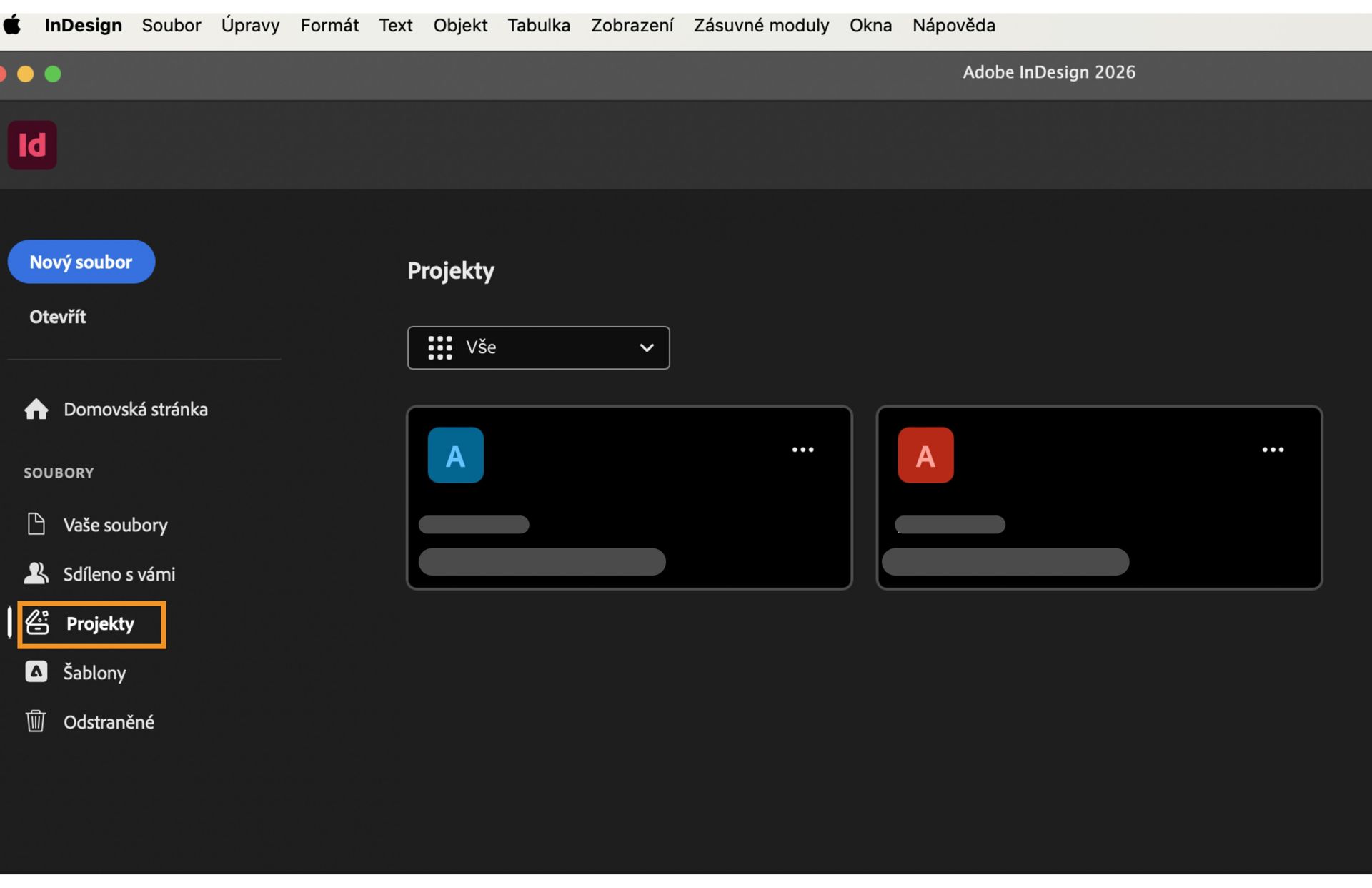This screenshot has width=1372, height=888.
Task: Expand the Vše filter dropdown
Action: click(x=647, y=348)
